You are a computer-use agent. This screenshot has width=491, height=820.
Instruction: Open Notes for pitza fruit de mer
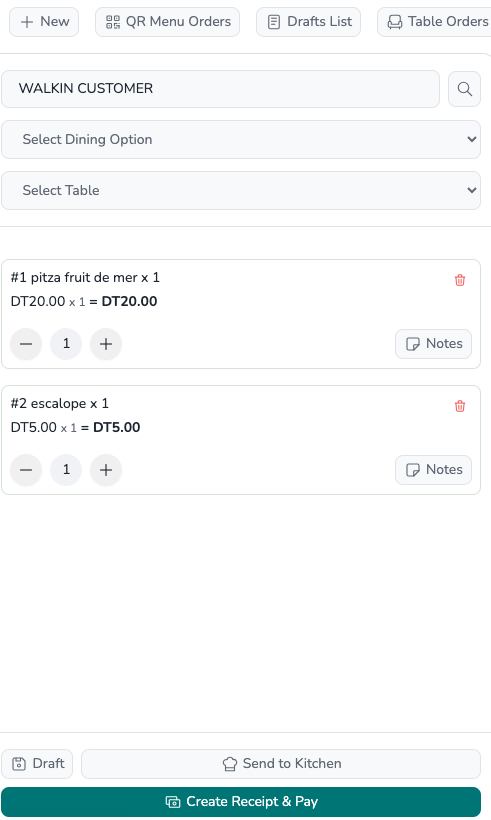[433, 344]
